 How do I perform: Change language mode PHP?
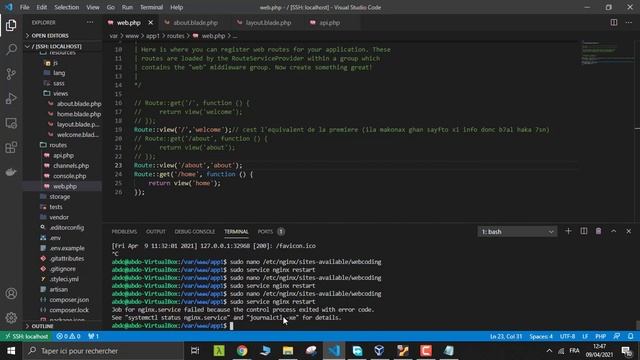600,336
